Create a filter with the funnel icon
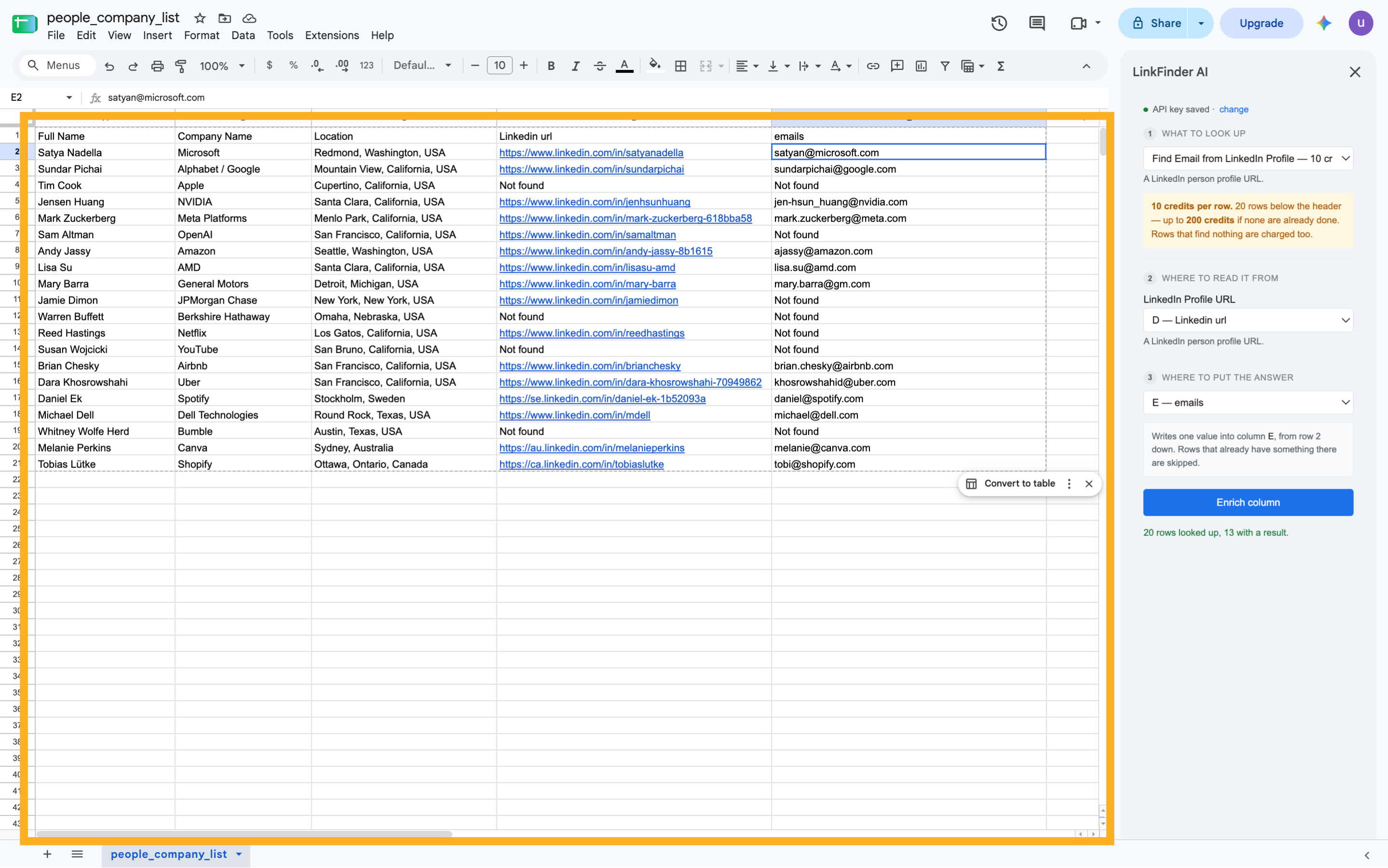The width and height of the screenshot is (1388, 868). tap(945, 66)
